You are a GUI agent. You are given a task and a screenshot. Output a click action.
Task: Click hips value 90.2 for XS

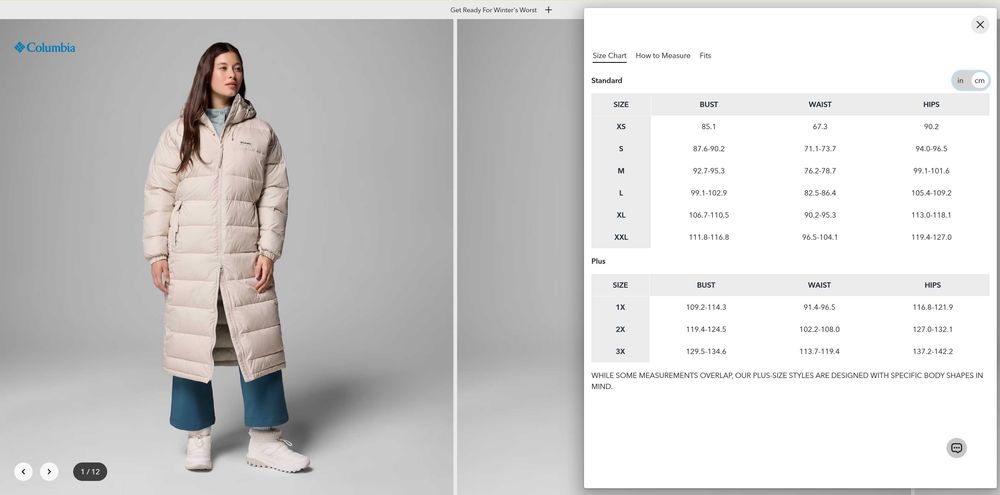tap(931, 126)
